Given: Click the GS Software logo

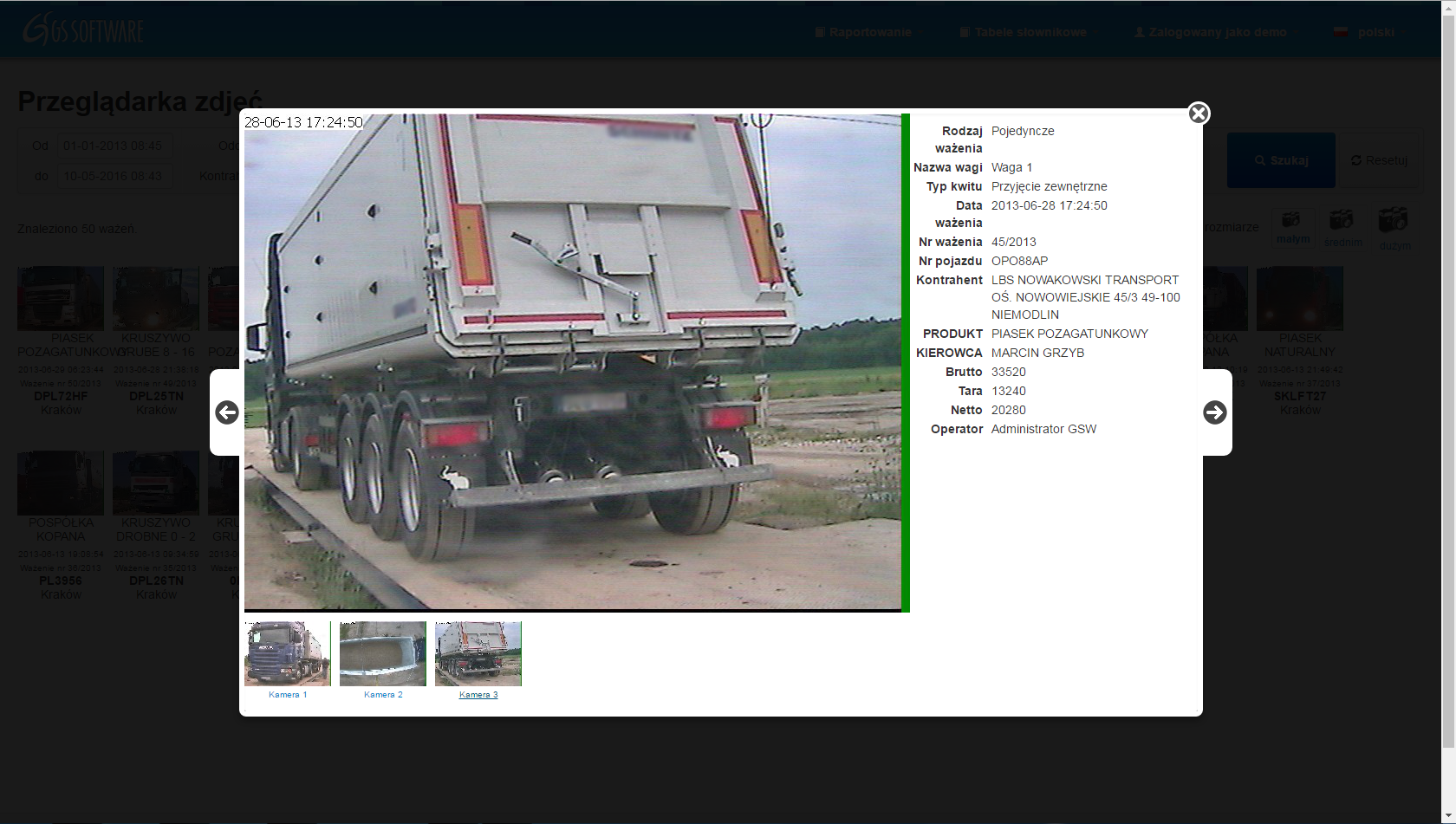Looking at the screenshot, I should 83,30.
